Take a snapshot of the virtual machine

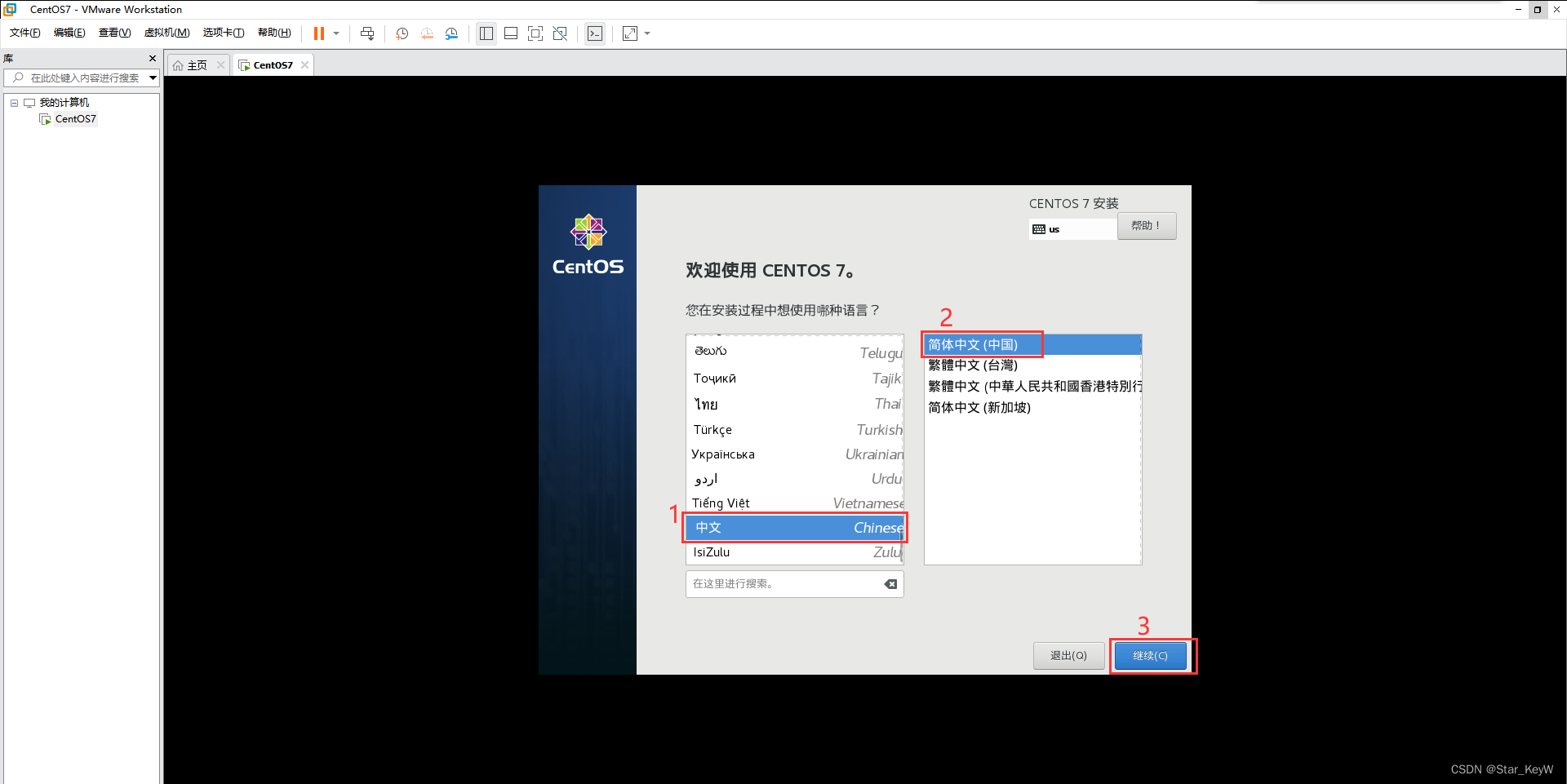tap(402, 33)
